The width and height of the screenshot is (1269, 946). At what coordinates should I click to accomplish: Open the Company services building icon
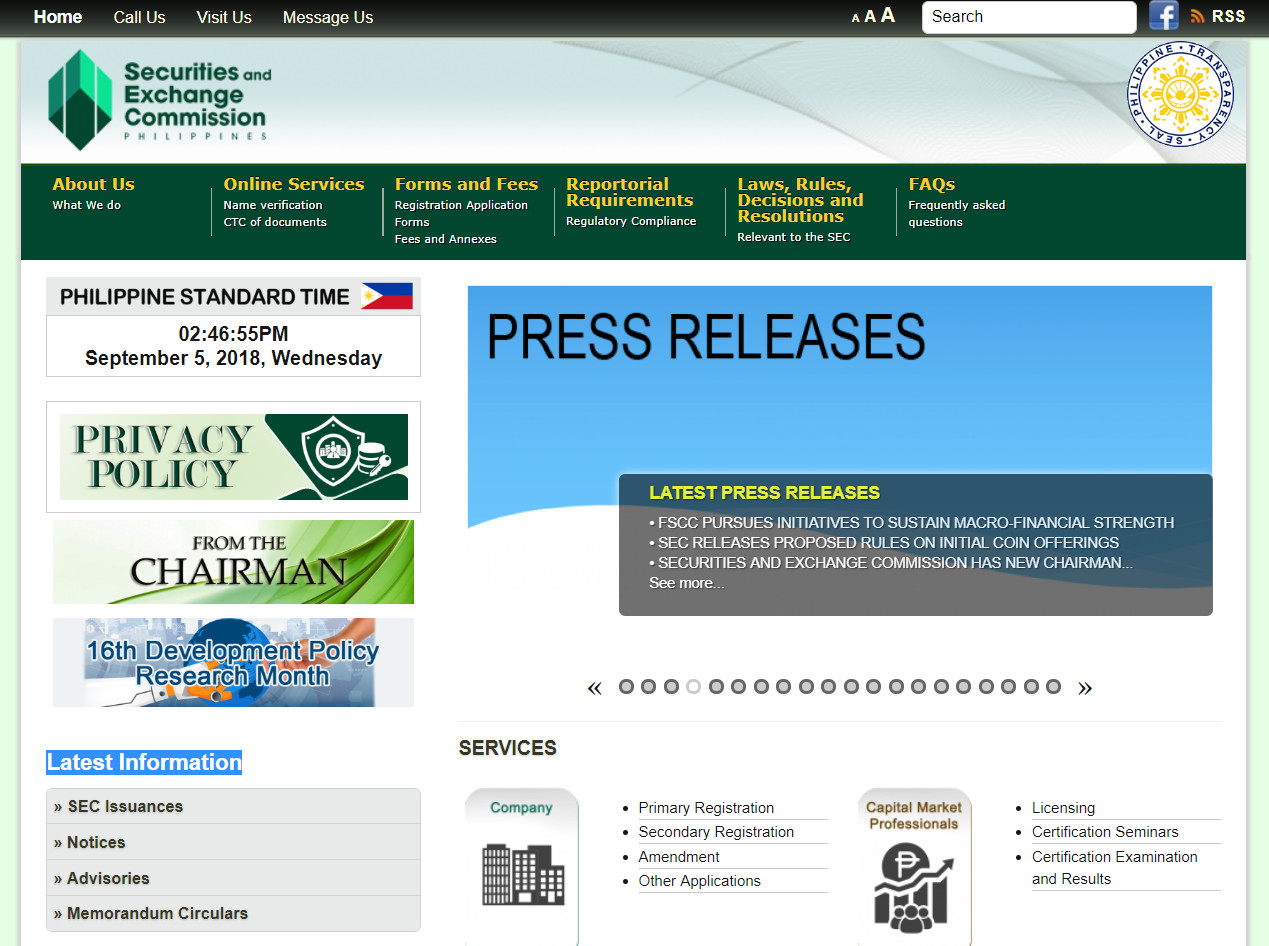[522, 872]
